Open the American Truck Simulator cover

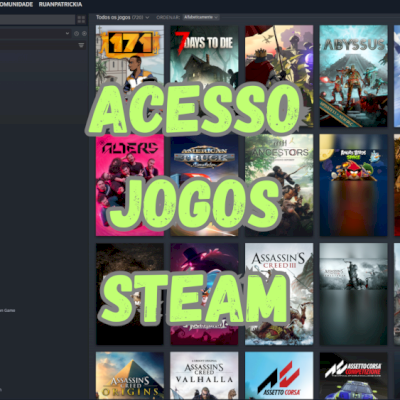coord(204,185)
